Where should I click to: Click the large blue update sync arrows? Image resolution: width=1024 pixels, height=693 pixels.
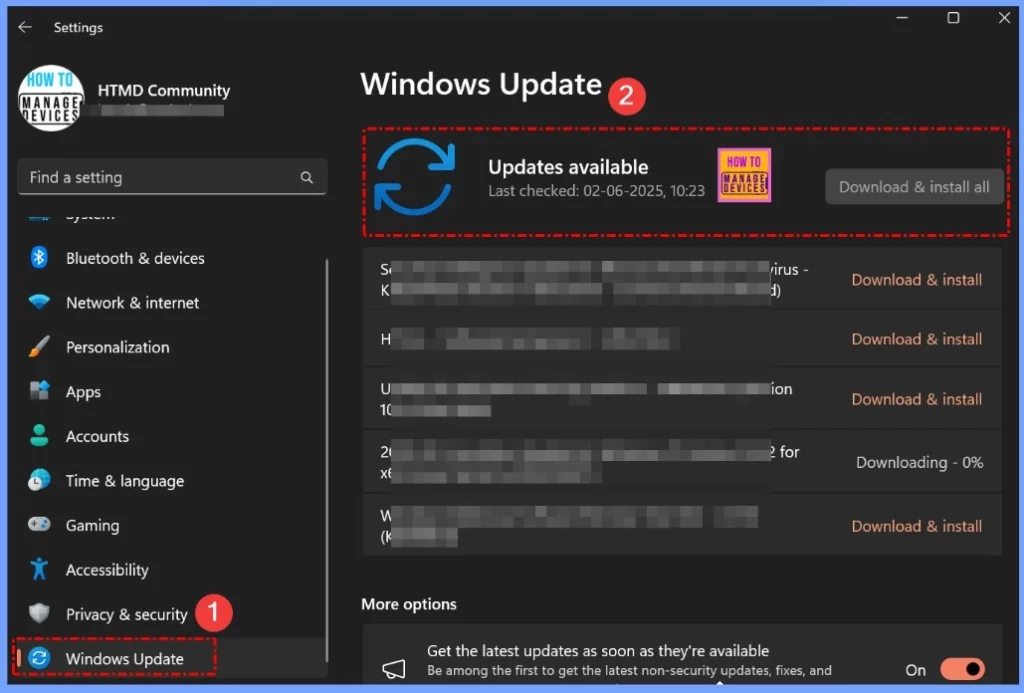(x=414, y=176)
